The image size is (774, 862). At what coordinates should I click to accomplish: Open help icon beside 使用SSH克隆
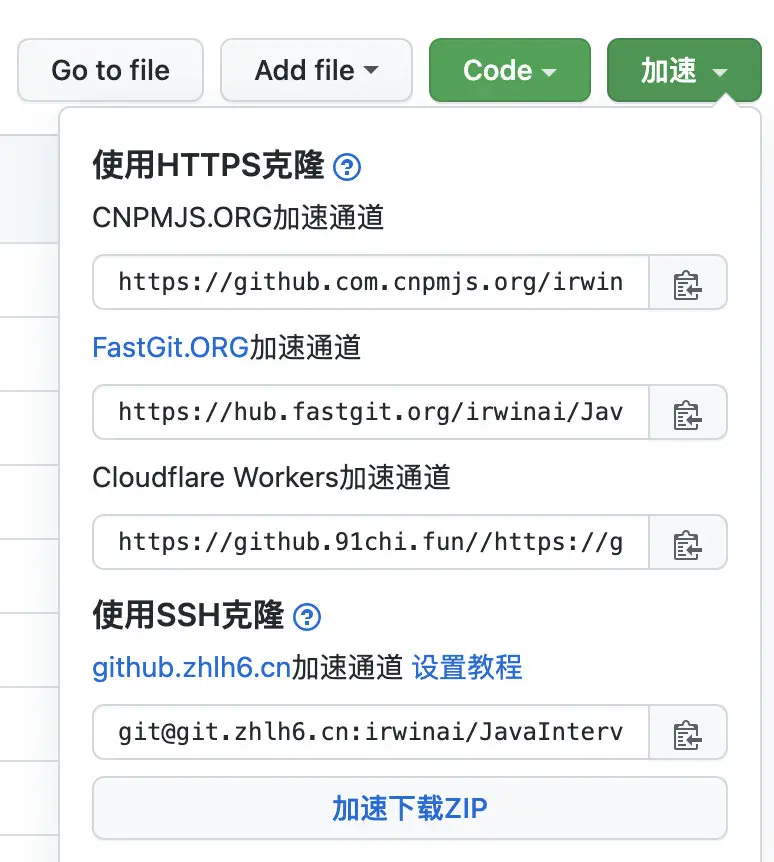[307, 617]
